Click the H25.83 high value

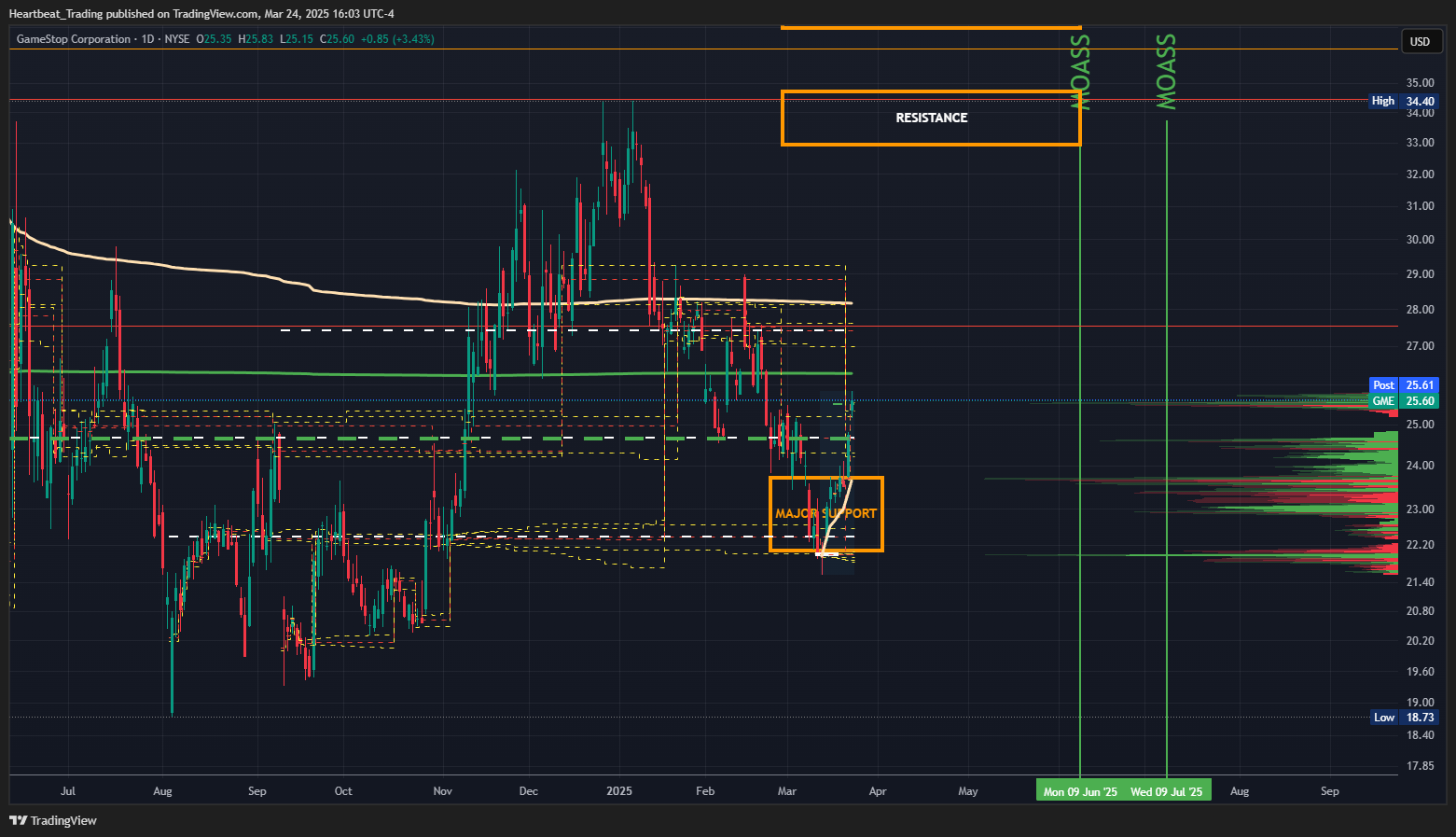tap(256, 39)
